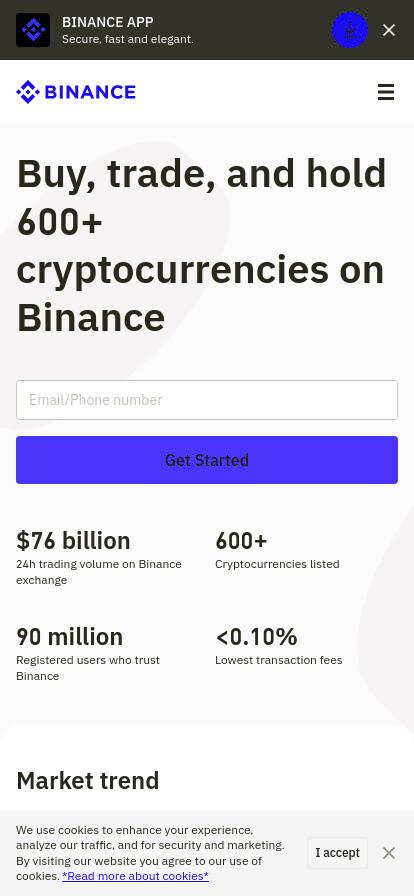Screen dimensions: 414x896
Task: Accept cookies with I accept button
Action: pyautogui.click(x=337, y=853)
